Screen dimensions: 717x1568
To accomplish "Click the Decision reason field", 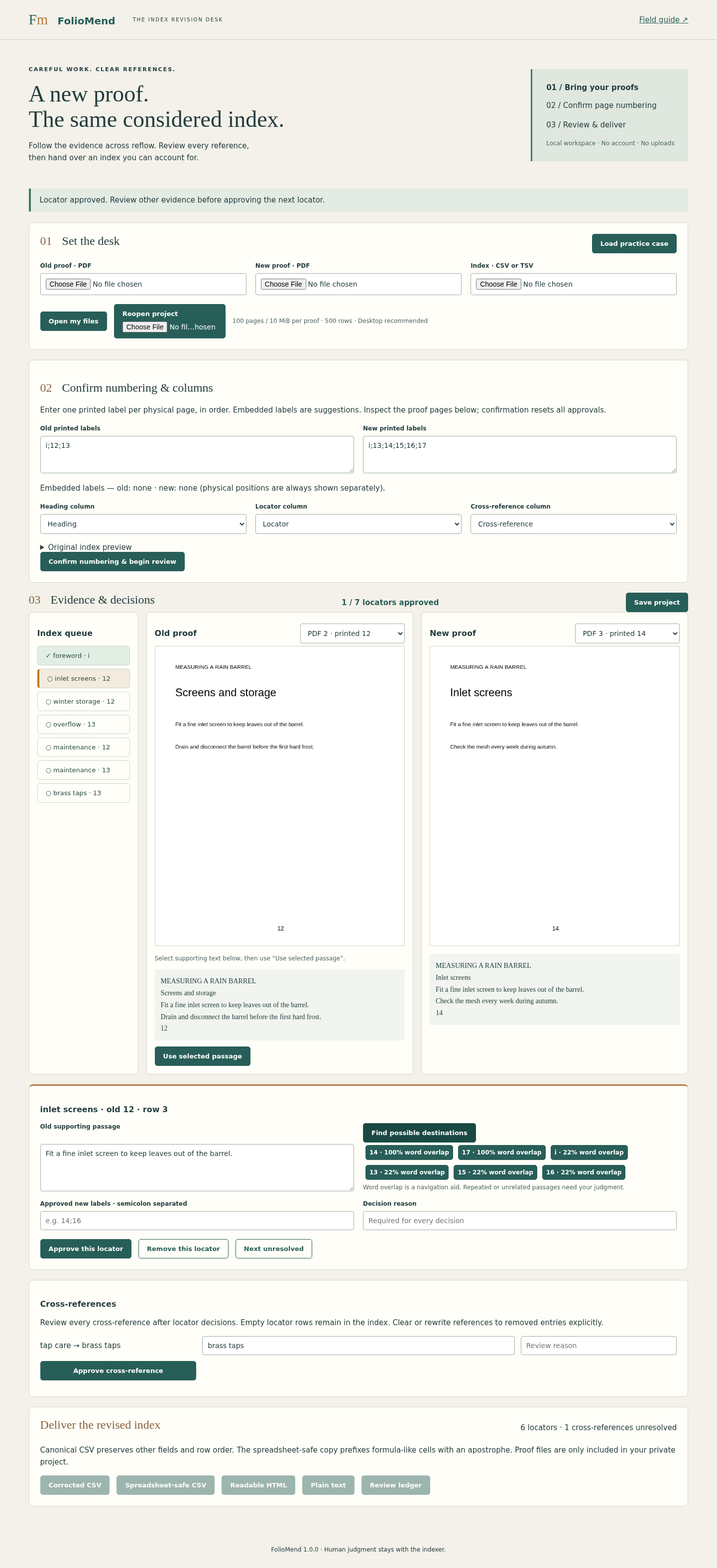I will coord(520,1221).
